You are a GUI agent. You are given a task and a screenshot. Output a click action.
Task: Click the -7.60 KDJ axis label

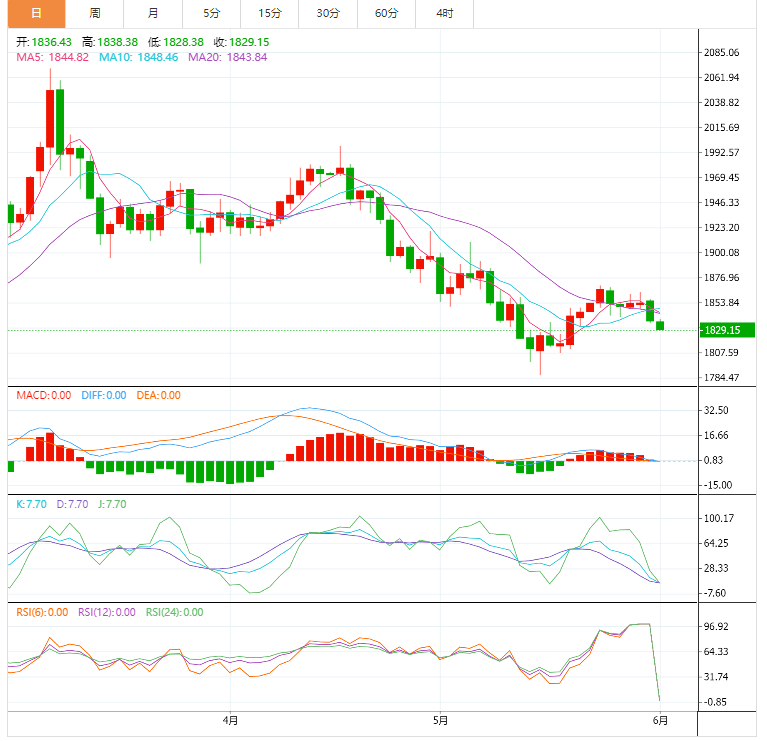715,593
